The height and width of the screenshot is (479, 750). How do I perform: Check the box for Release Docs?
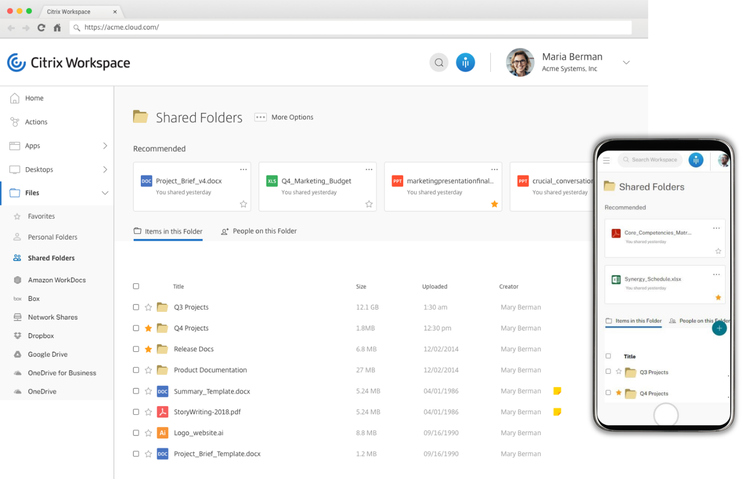136,349
